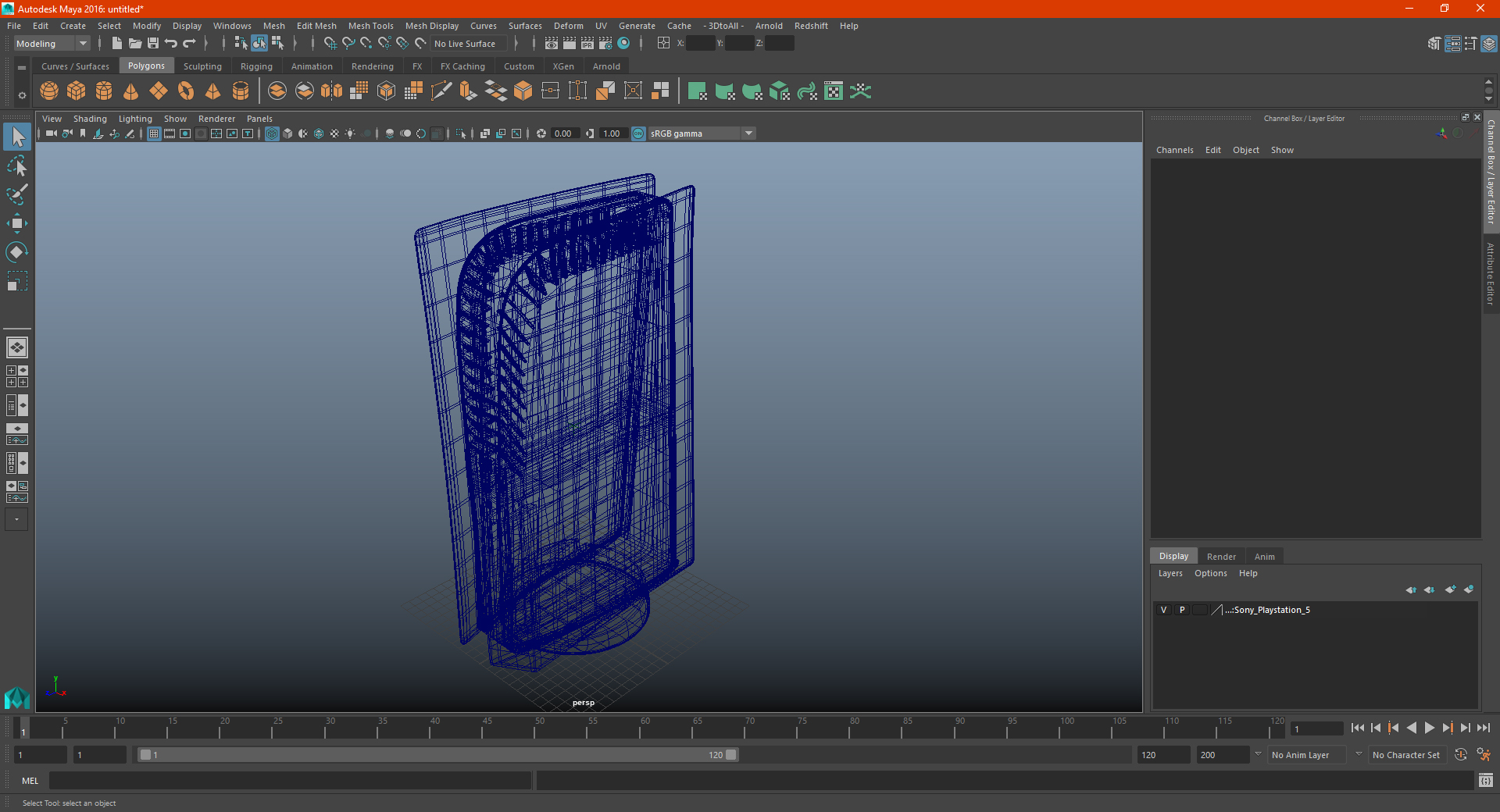
Task: Activate the Paint Selection tool
Action: [17, 194]
